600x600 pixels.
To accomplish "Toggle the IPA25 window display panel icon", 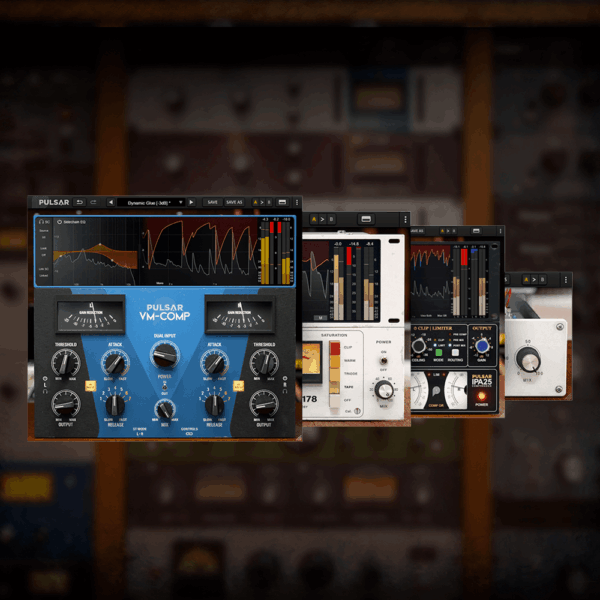I will [x=476, y=231].
